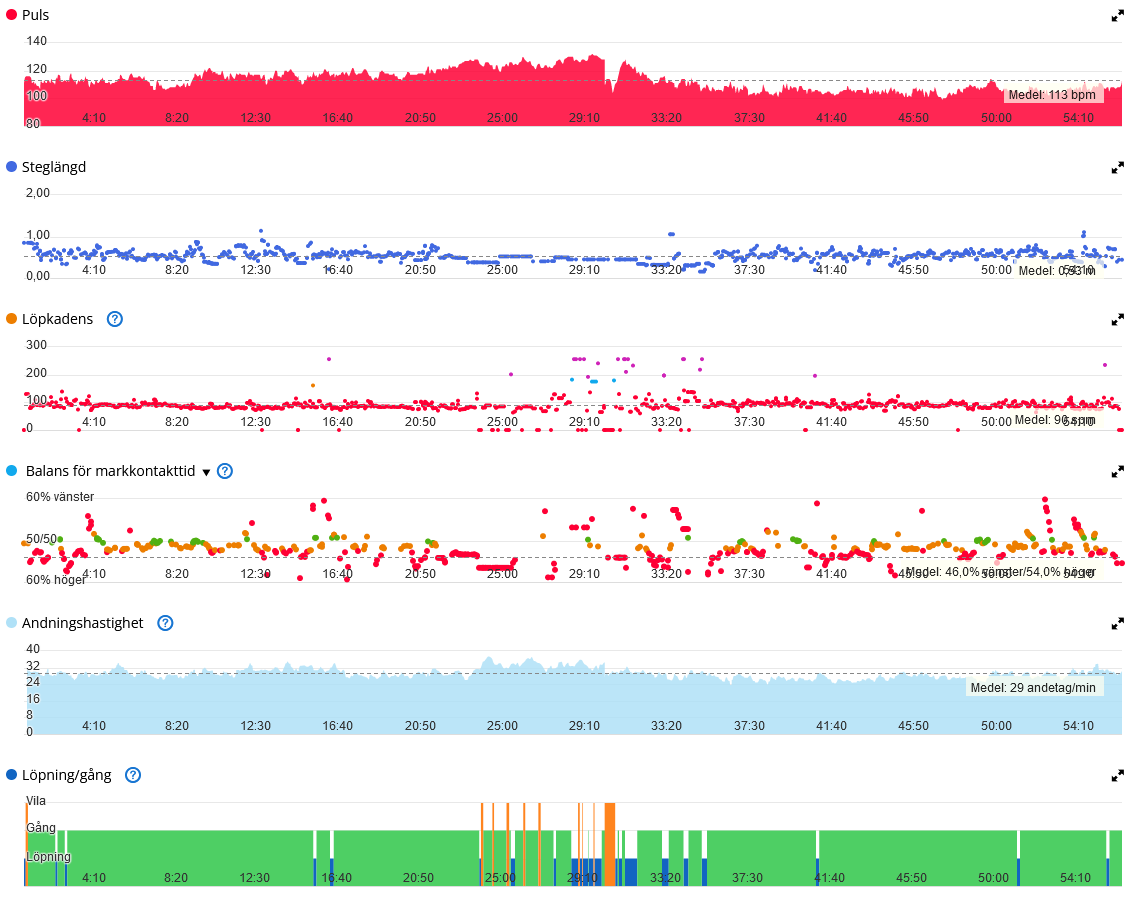Click the 'Löpning' axis label
The height and width of the screenshot is (903, 1136).
pos(49,857)
